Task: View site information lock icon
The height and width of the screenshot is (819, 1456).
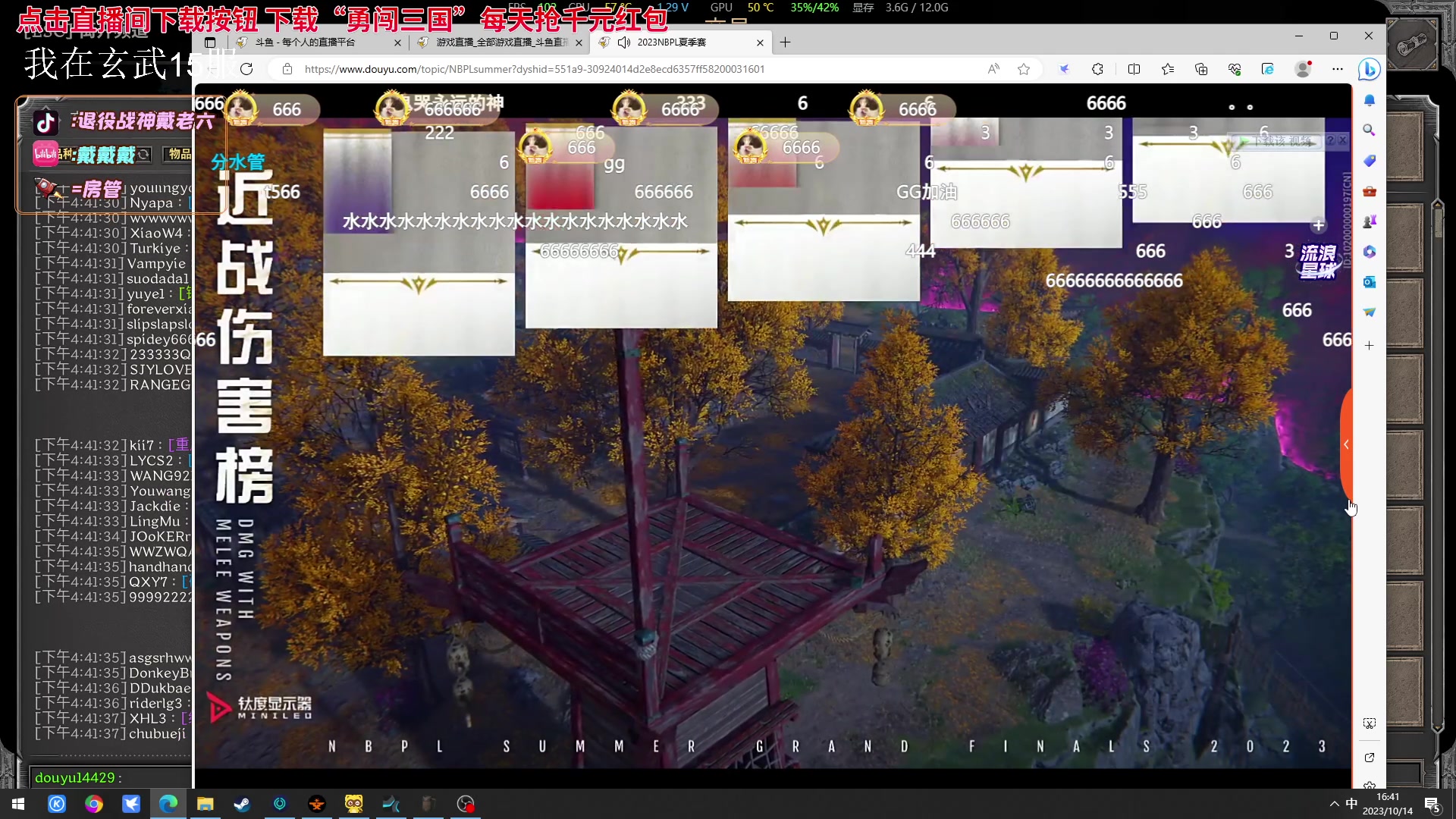Action: 287,69
